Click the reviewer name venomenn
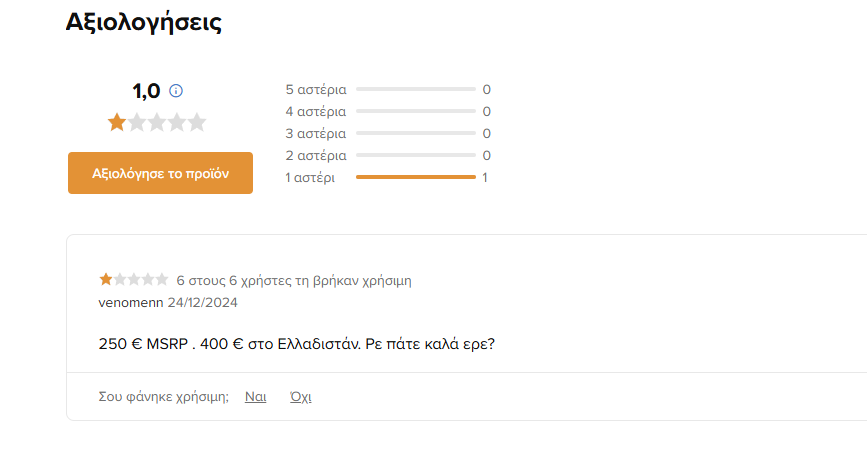867x468 pixels. click(131, 303)
